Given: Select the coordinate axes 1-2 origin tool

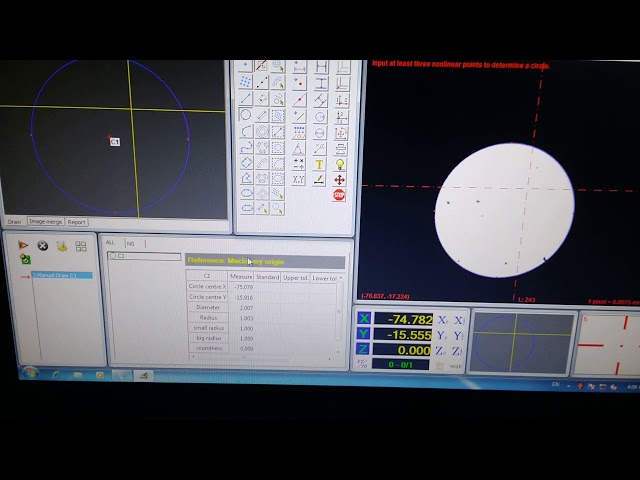Looking at the screenshot, I should click(x=341, y=100).
